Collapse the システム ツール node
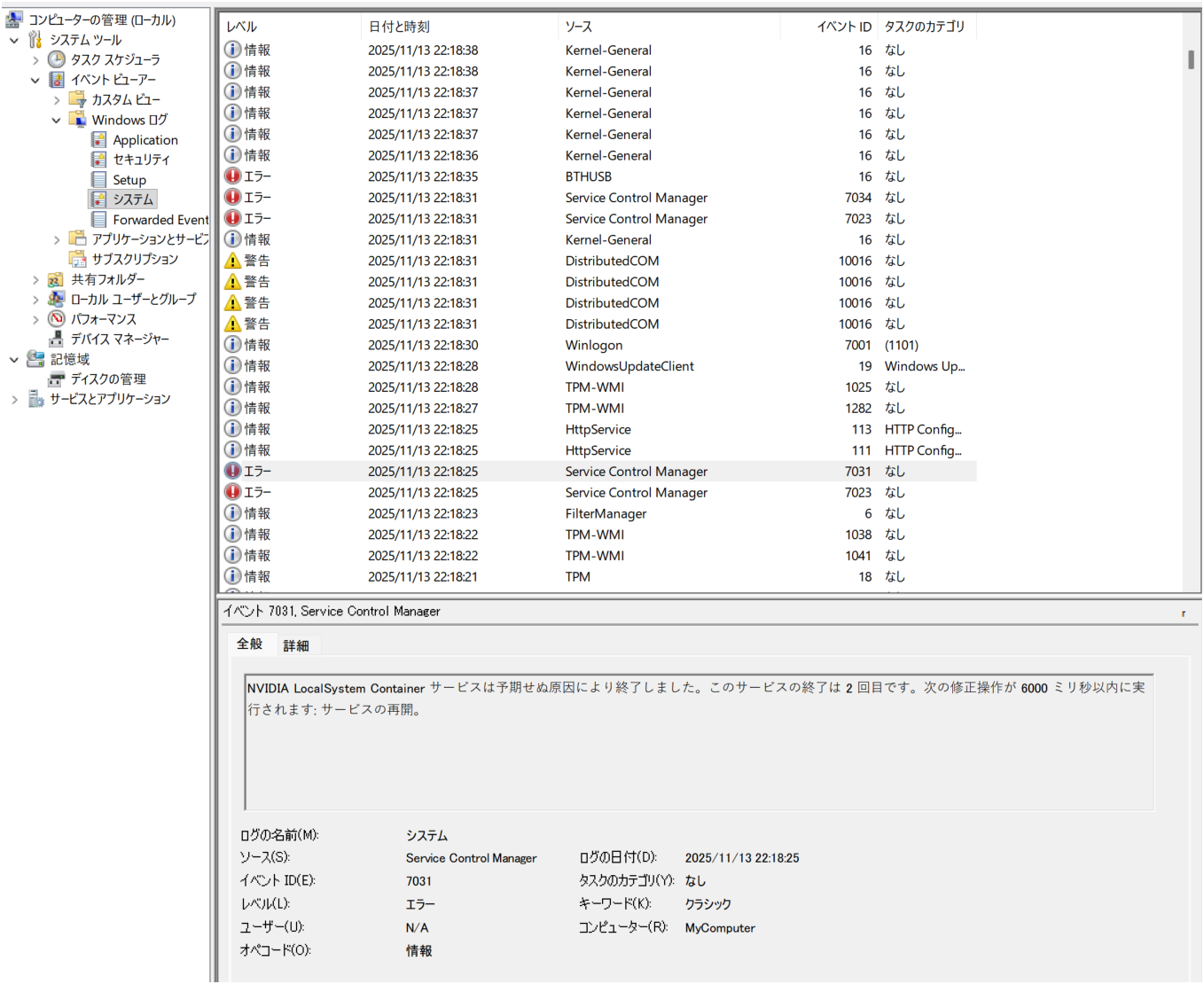Viewport: 1204px width, 984px height. pos(14,40)
